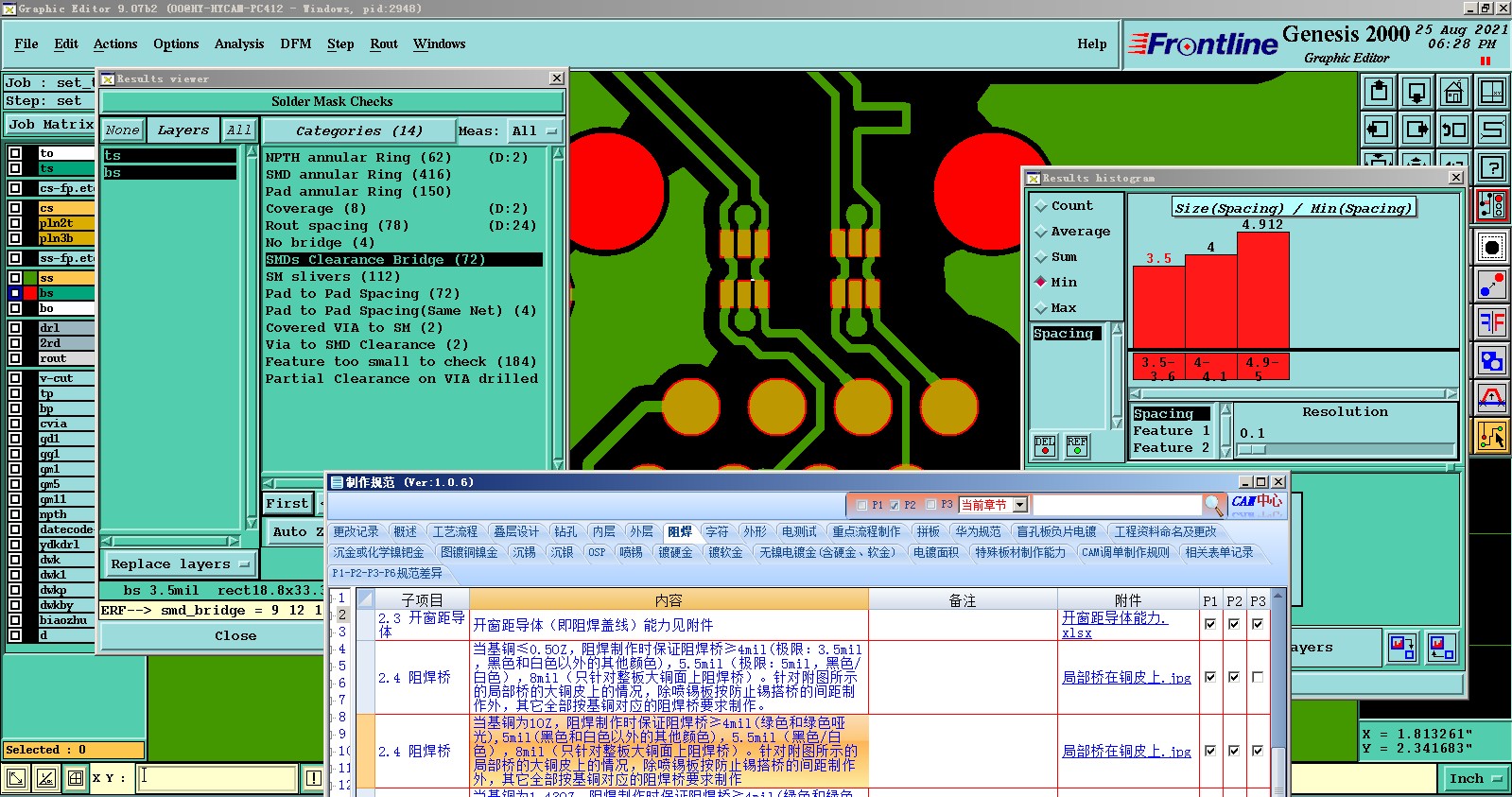Open the File menu

coord(26,43)
